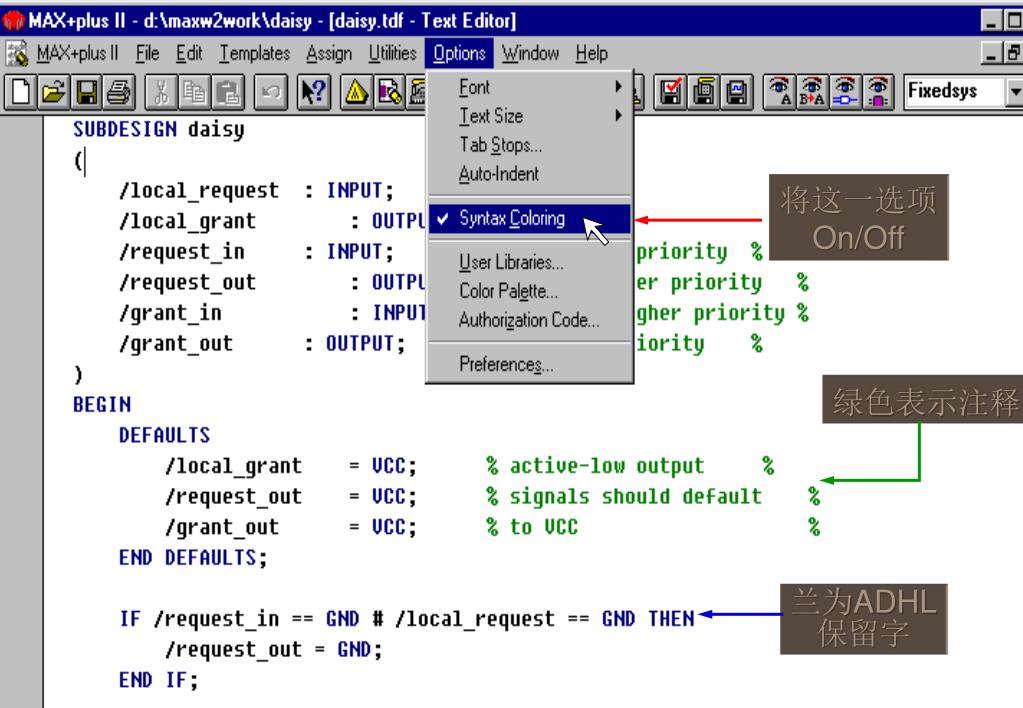
Task: Click the THEN keyword in the IF line
Action: [671, 619]
